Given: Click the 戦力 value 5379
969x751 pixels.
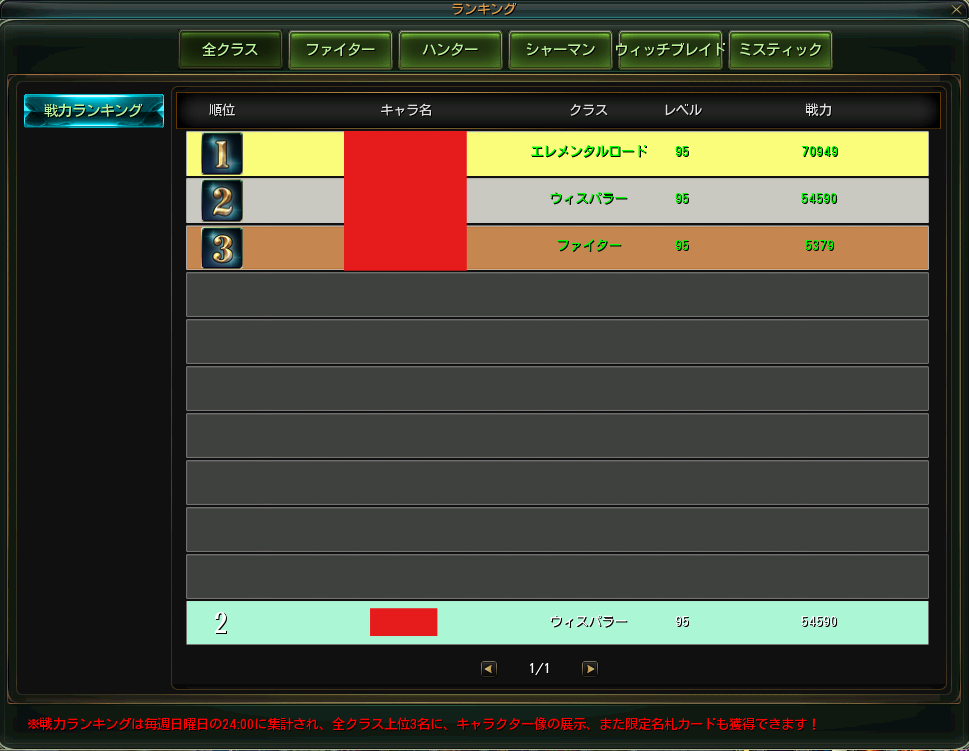Looking at the screenshot, I should tap(819, 245).
